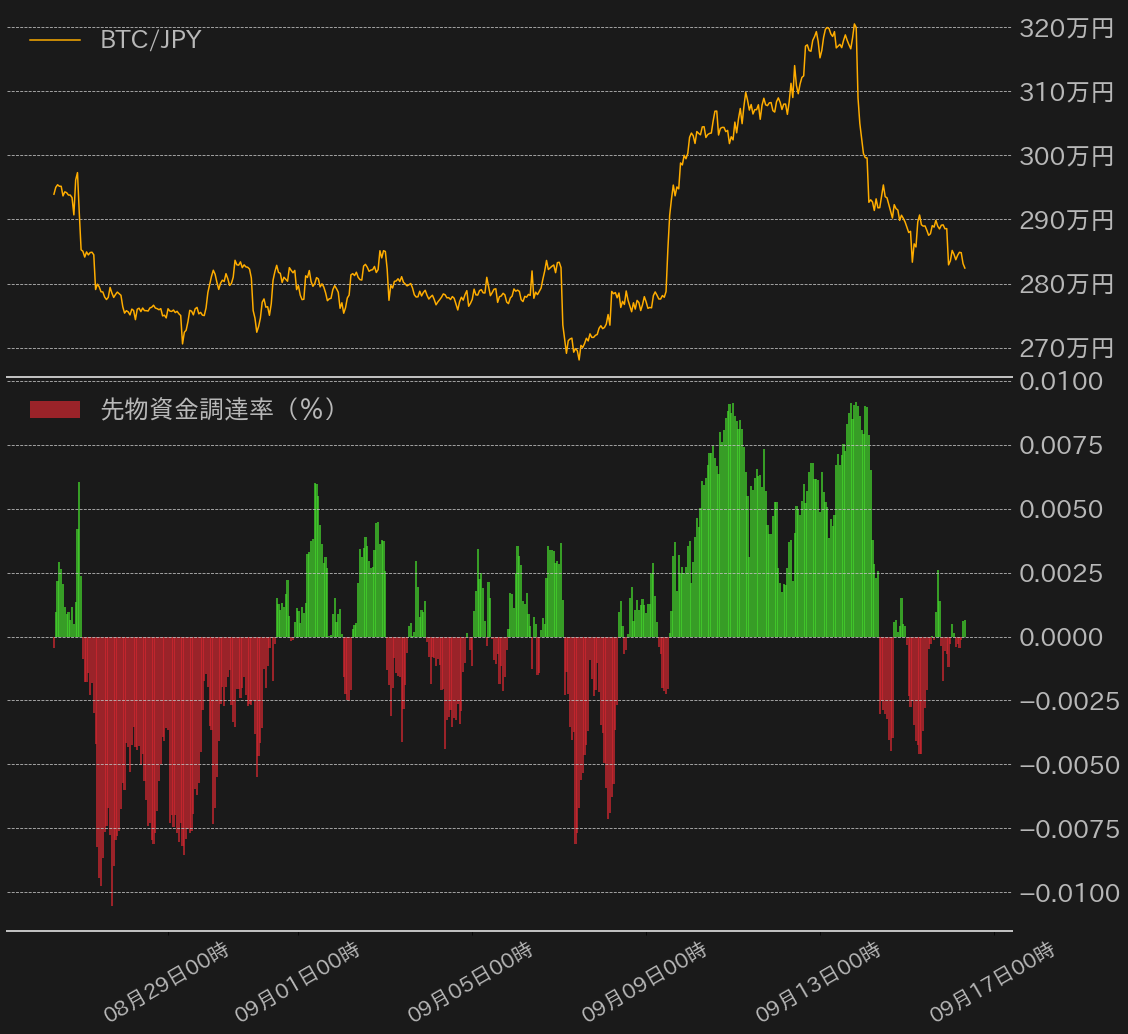Image resolution: width=1128 pixels, height=1034 pixels.
Task: Click the orange BTC/JPY legend line
Action: click(55, 40)
